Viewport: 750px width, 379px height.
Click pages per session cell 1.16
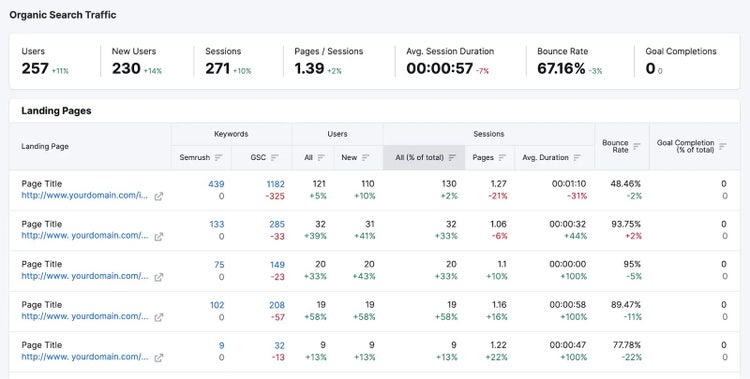pos(498,305)
